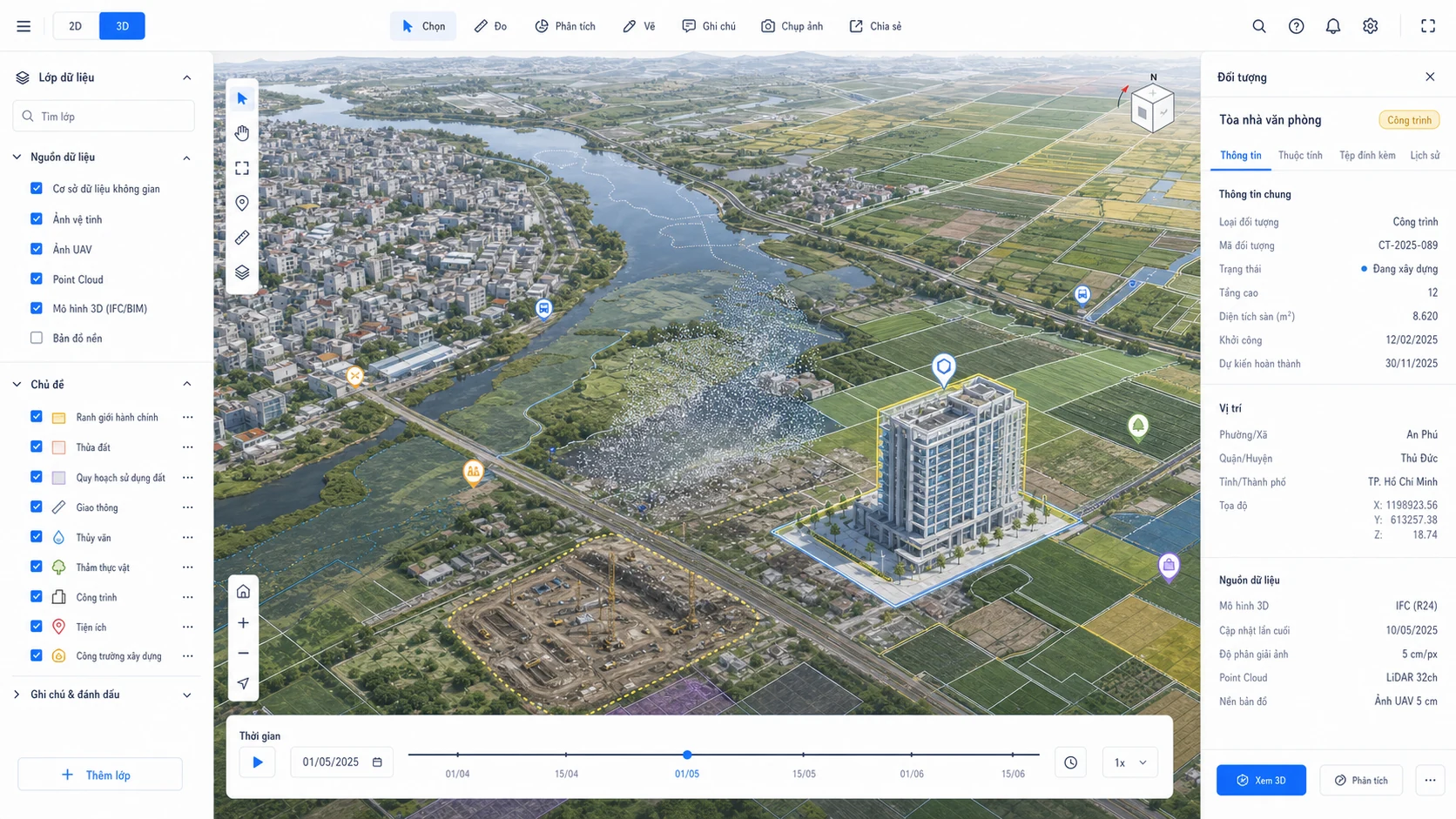
Task: Select the arrow pointer tool on map toolbar
Action: (242, 98)
